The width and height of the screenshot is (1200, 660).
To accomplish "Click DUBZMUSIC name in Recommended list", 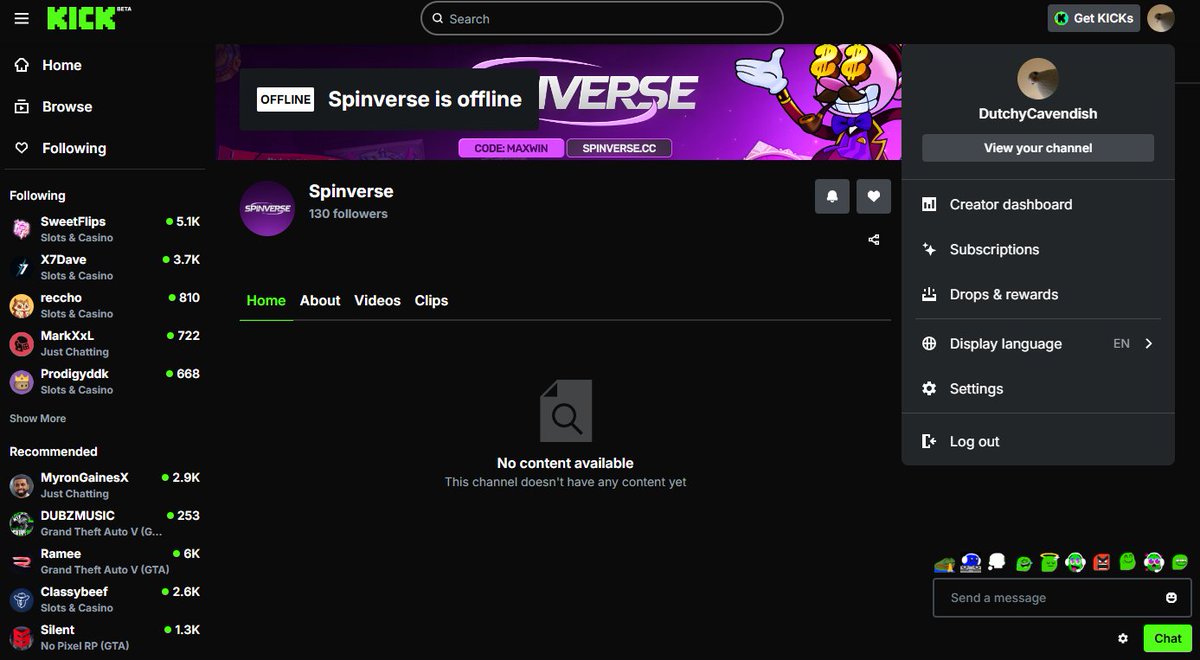I will coord(78,515).
